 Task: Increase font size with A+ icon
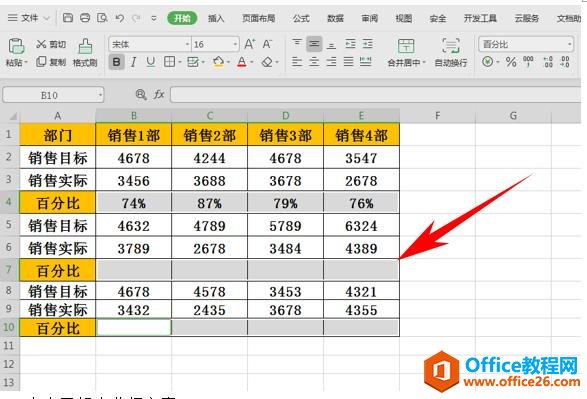click(249, 44)
